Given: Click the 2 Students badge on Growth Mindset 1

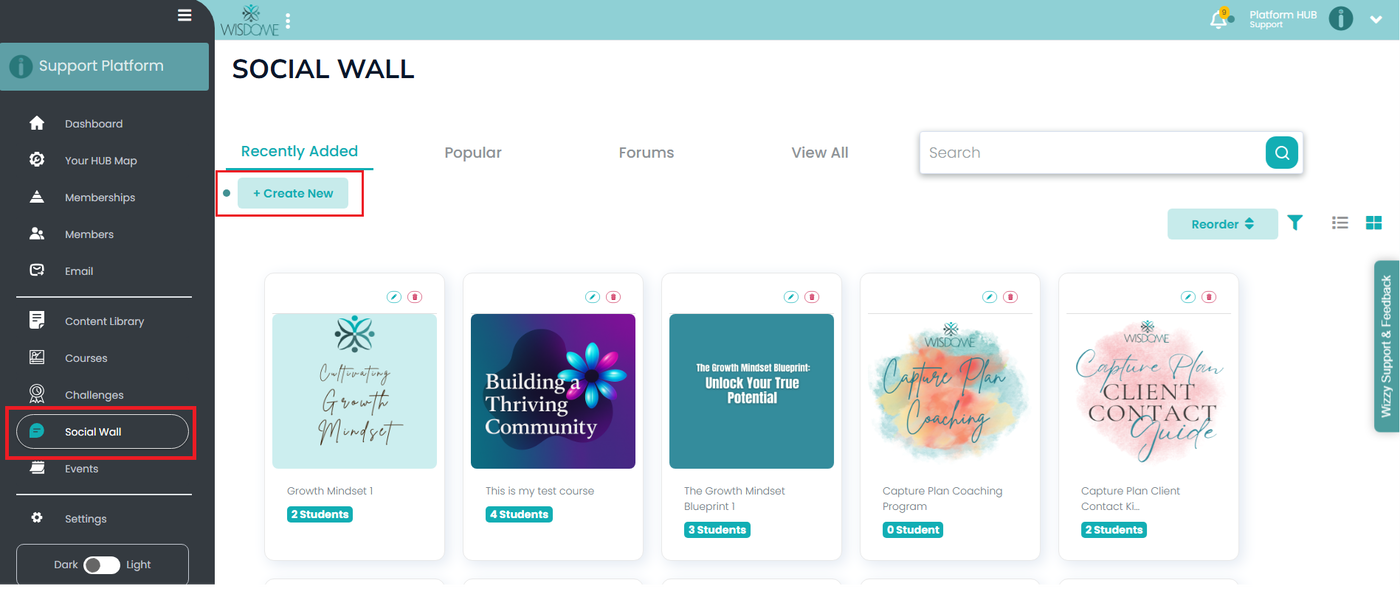Looking at the screenshot, I should 320,514.
